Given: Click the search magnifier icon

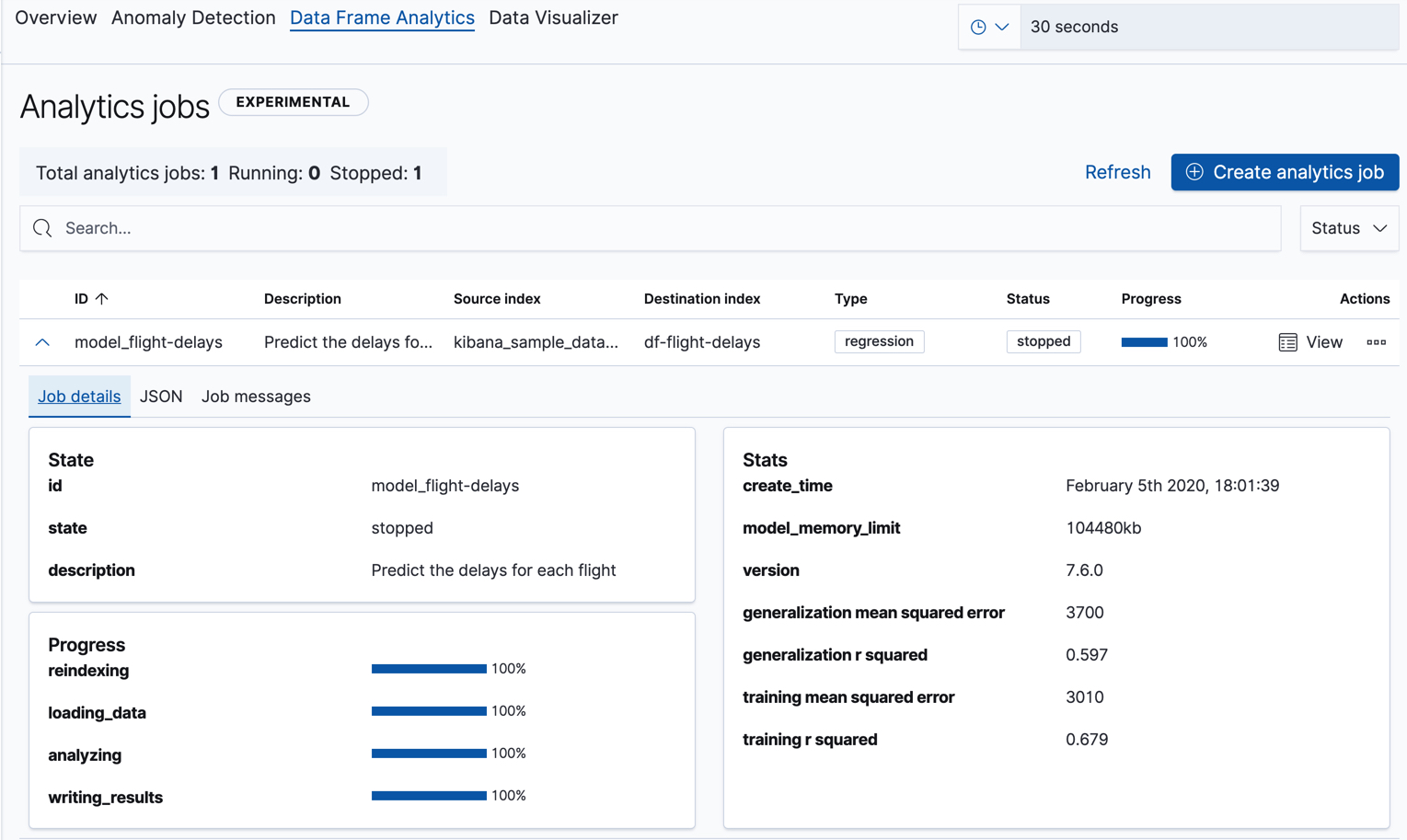Looking at the screenshot, I should [41, 227].
